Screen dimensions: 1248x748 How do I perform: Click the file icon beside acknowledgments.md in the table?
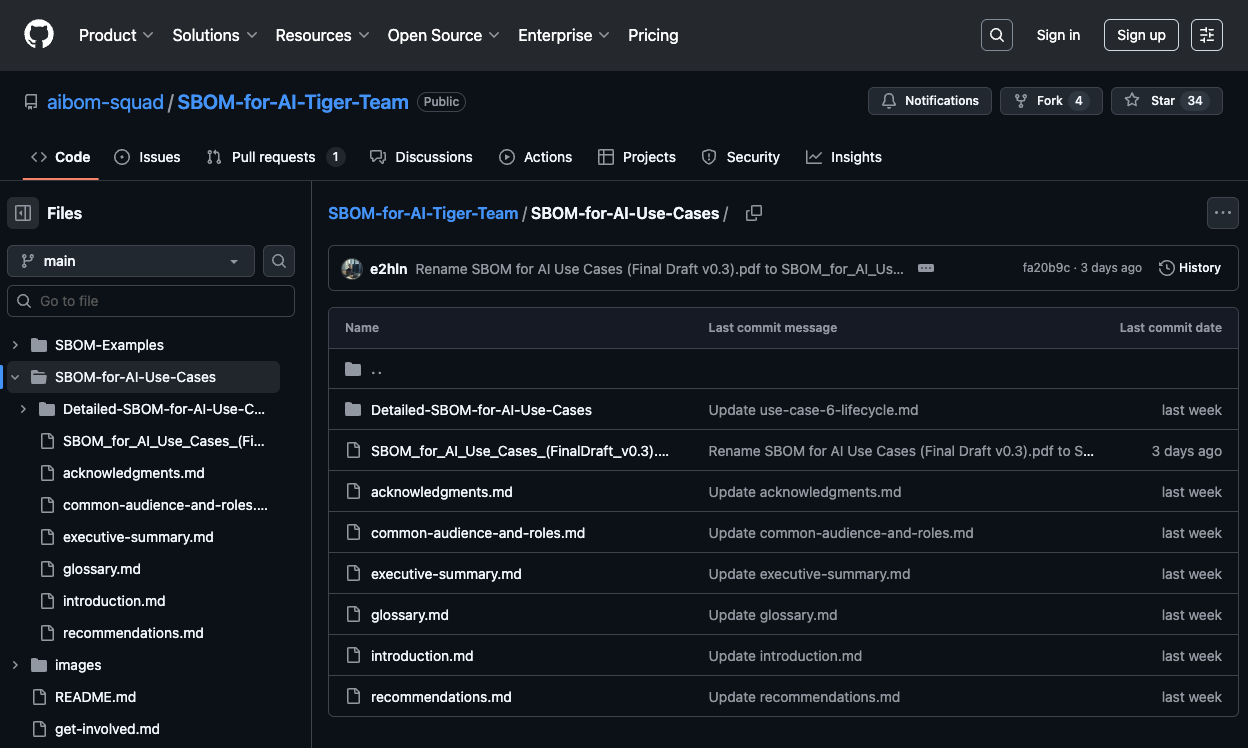tap(353, 492)
